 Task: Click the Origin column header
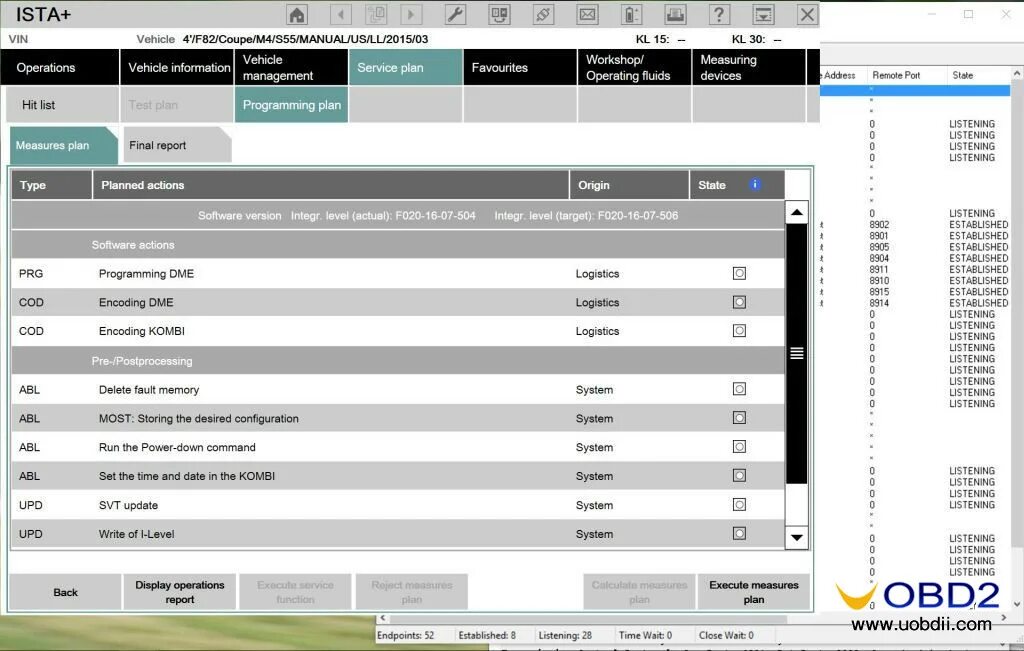[630, 185]
